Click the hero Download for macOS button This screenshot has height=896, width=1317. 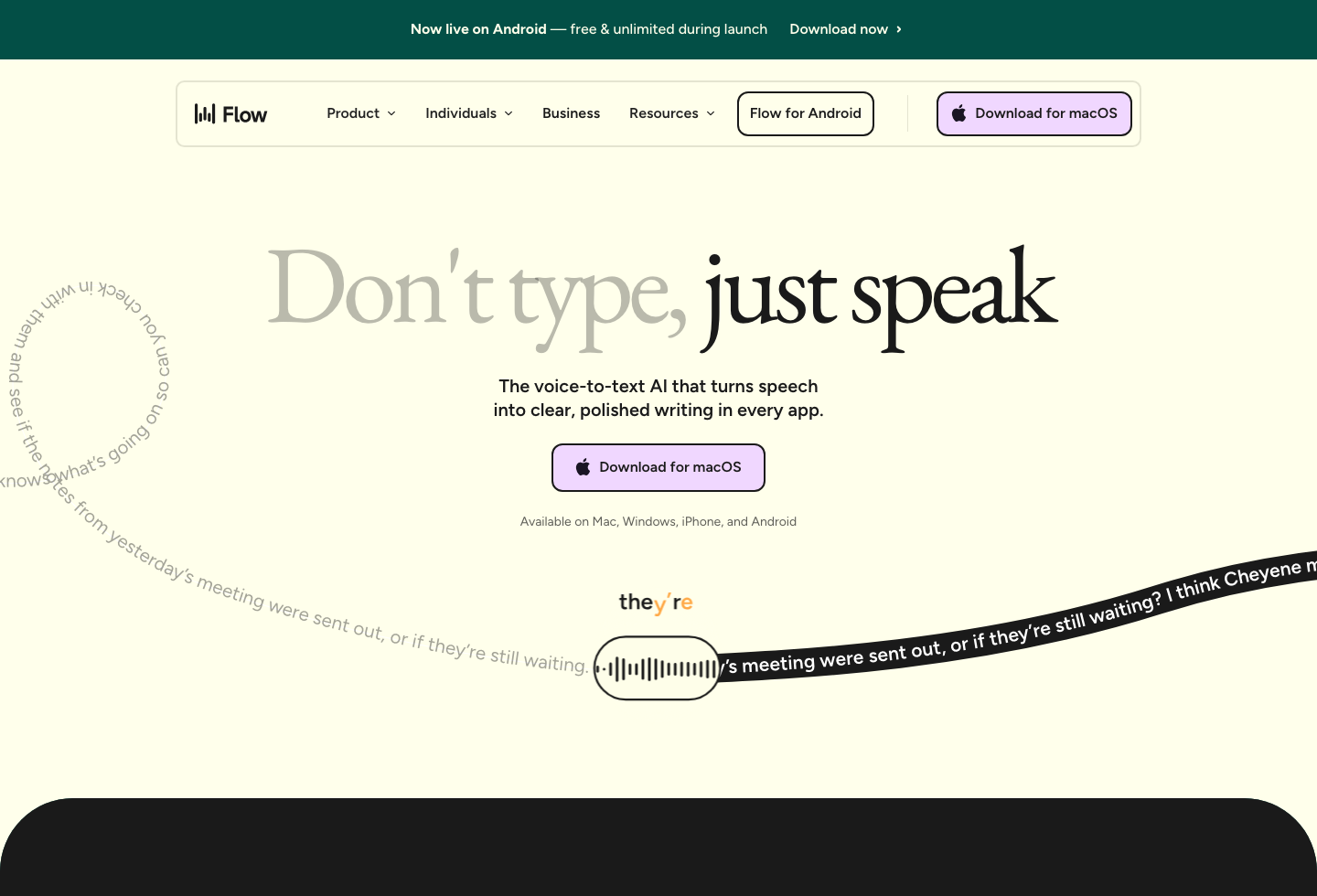[658, 467]
